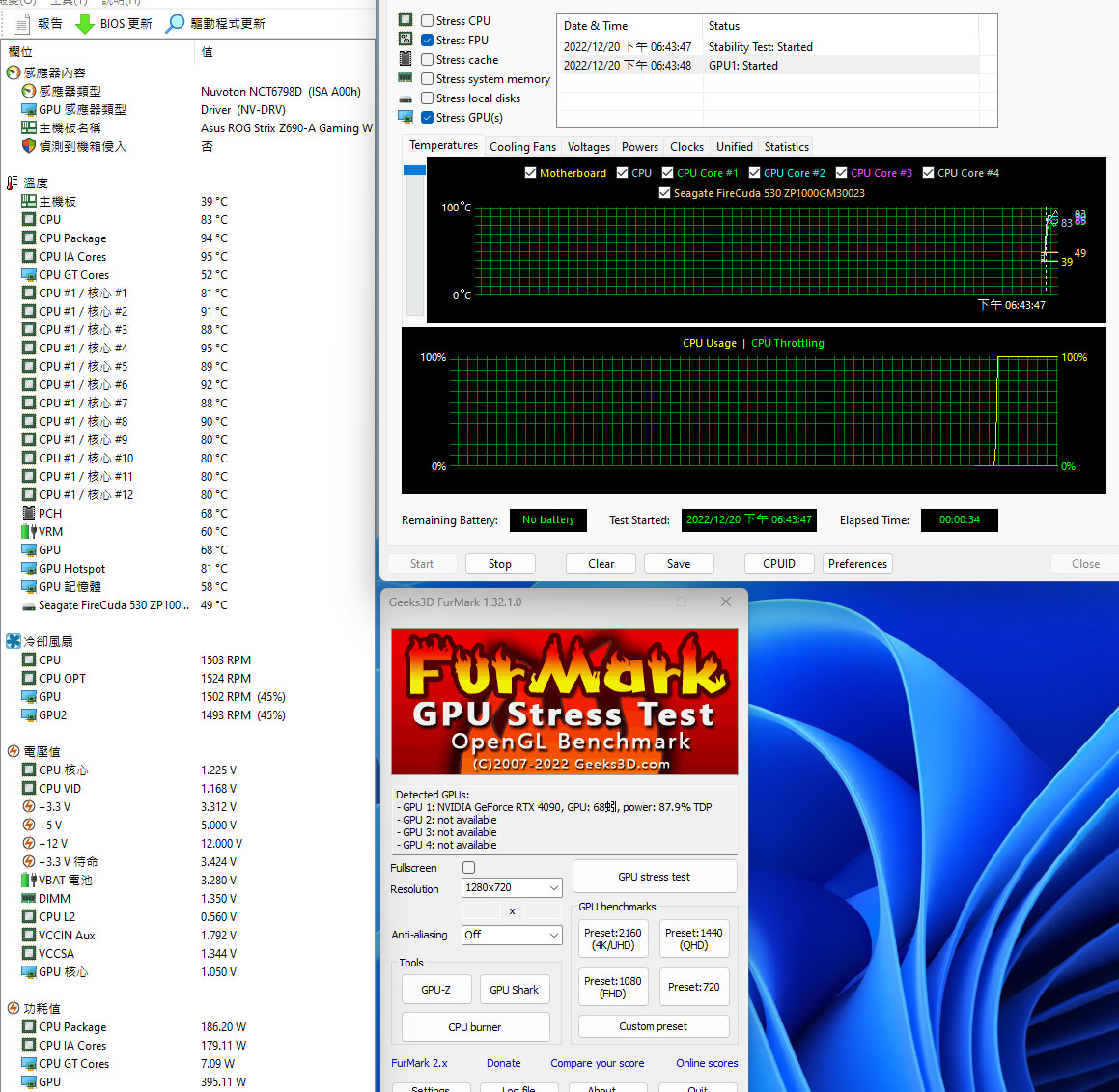The image size is (1119, 1092).
Task: Click the Clear button
Action: 601,563
